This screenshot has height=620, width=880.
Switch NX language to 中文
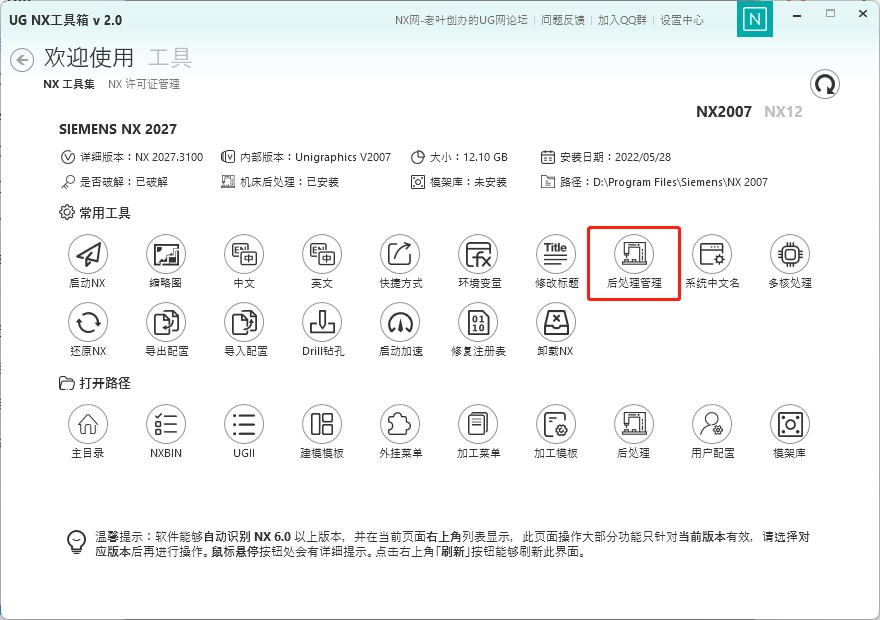244,255
